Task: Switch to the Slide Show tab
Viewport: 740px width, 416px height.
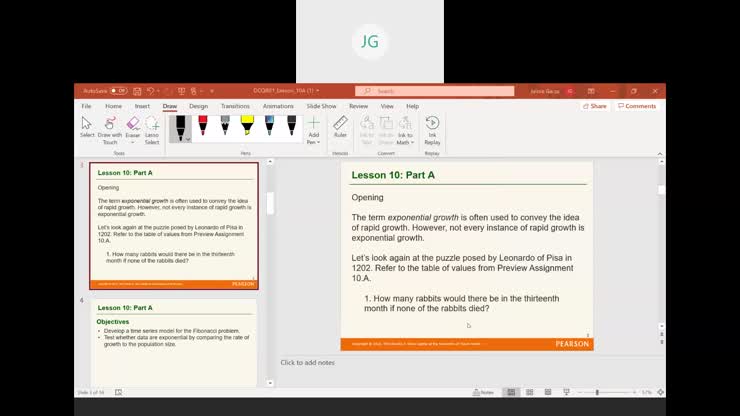Action: (321, 106)
